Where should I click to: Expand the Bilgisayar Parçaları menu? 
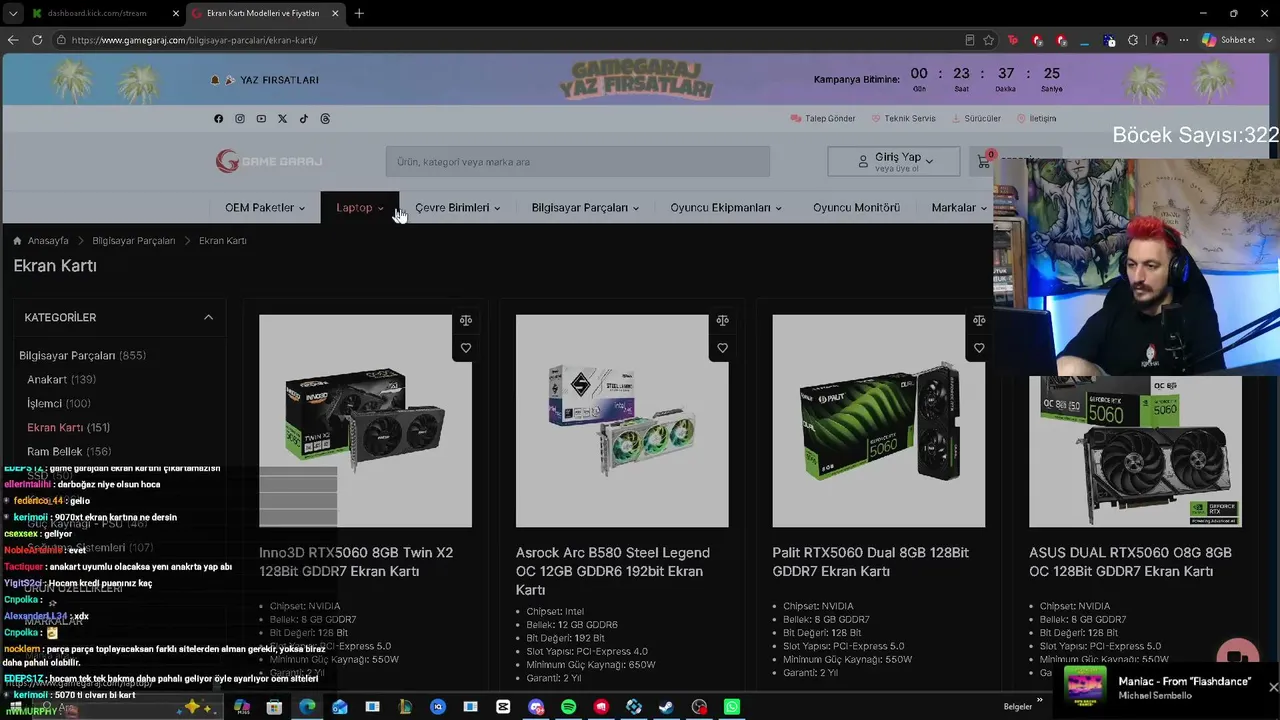coord(585,208)
